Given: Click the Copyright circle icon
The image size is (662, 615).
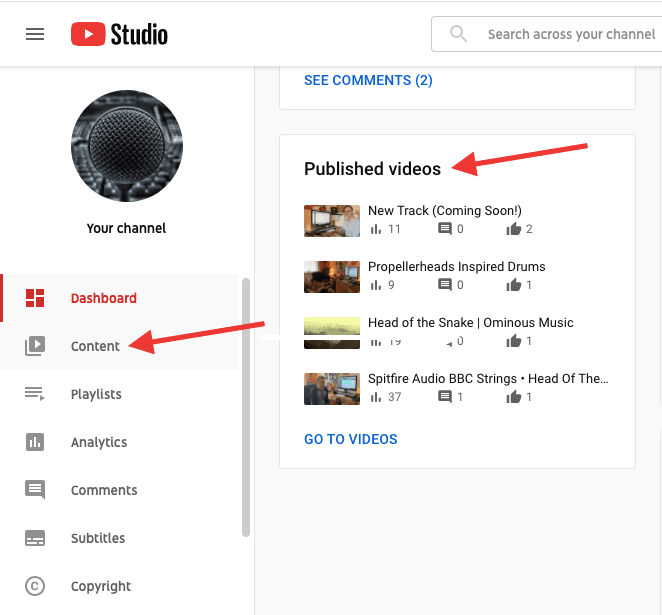Looking at the screenshot, I should click(x=35, y=586).
